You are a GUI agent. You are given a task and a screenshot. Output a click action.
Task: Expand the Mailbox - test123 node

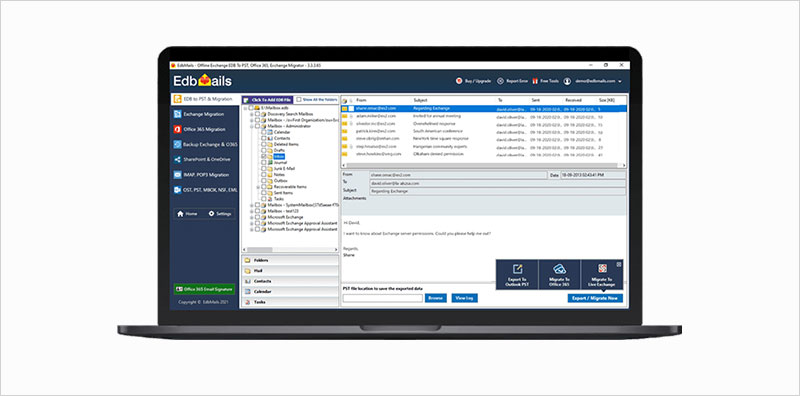[252, 211]
